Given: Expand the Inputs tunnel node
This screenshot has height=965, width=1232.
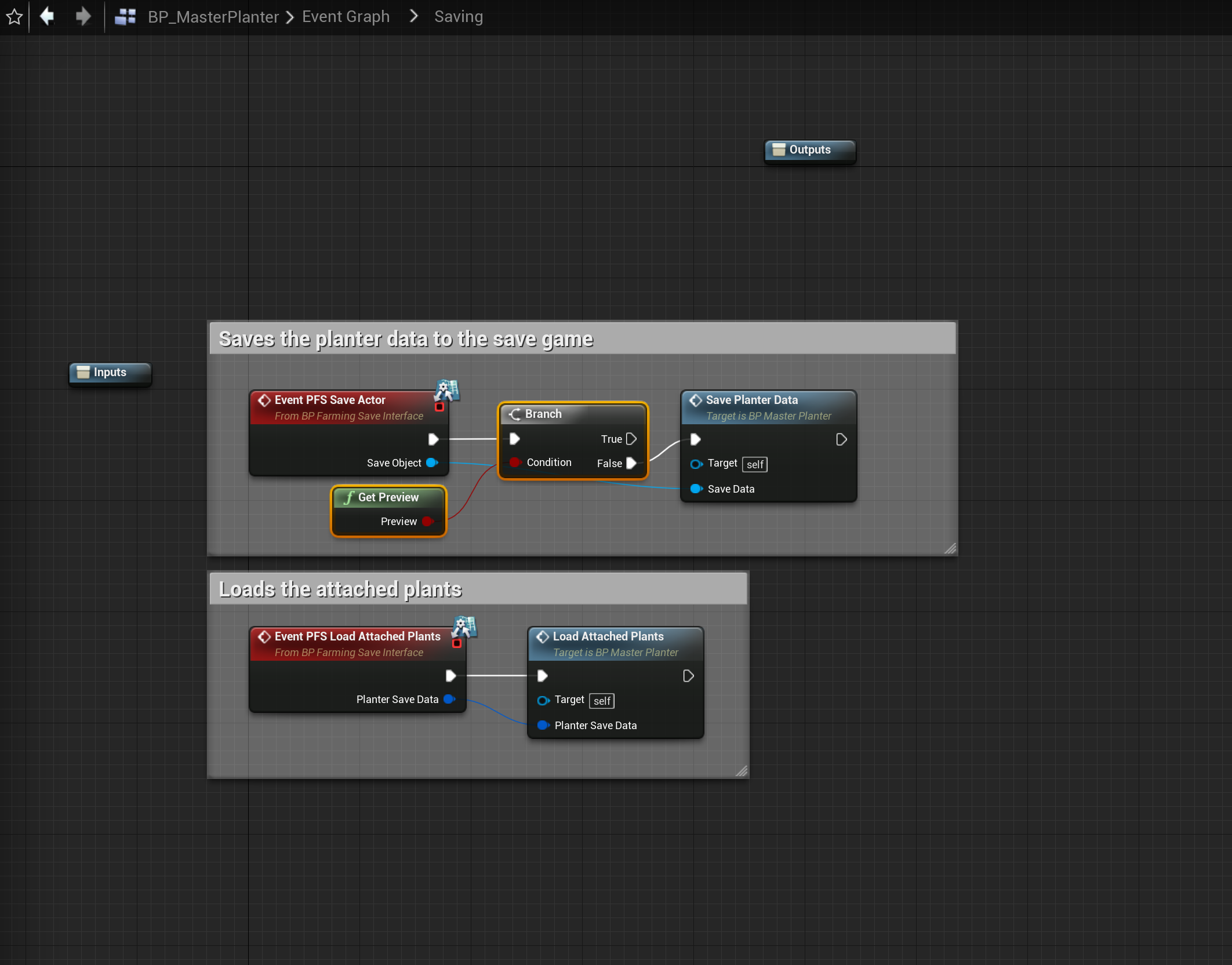Looking at the screenshot, I should click(x=110, y=373).
